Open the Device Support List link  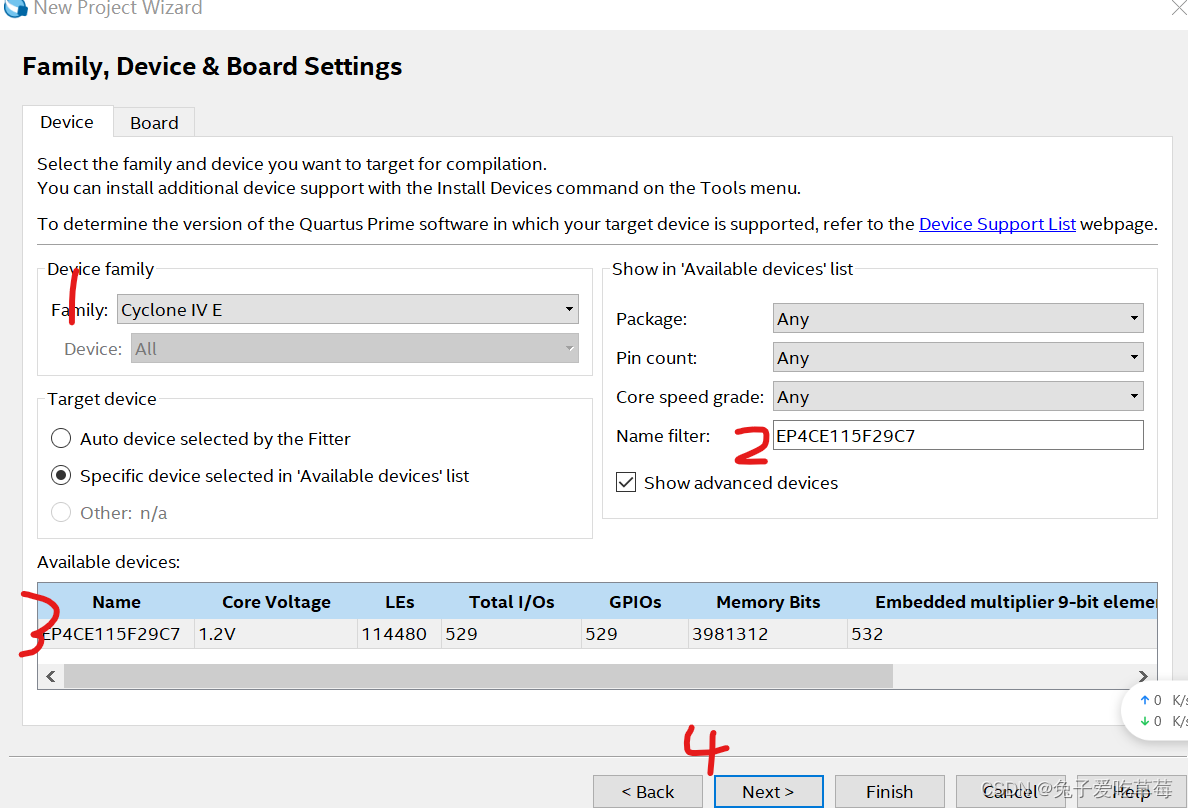point(997,224)
